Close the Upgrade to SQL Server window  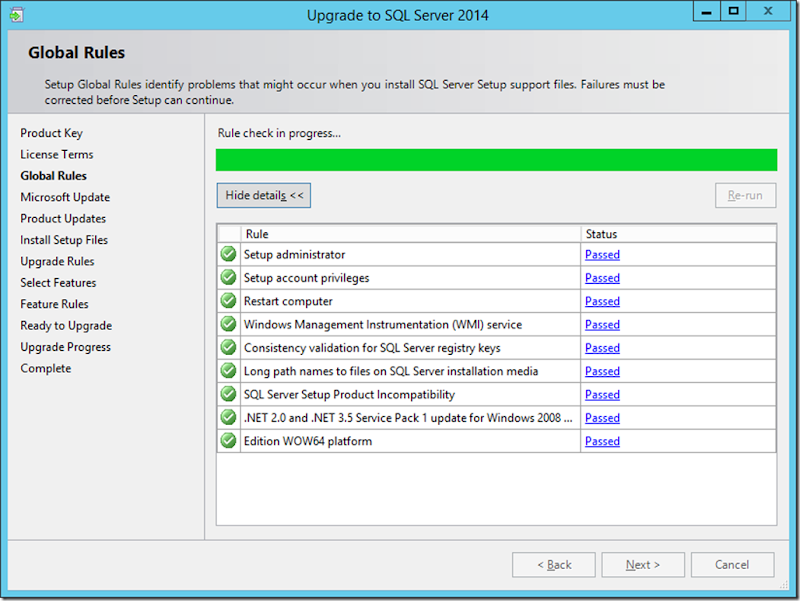(768, 11)
